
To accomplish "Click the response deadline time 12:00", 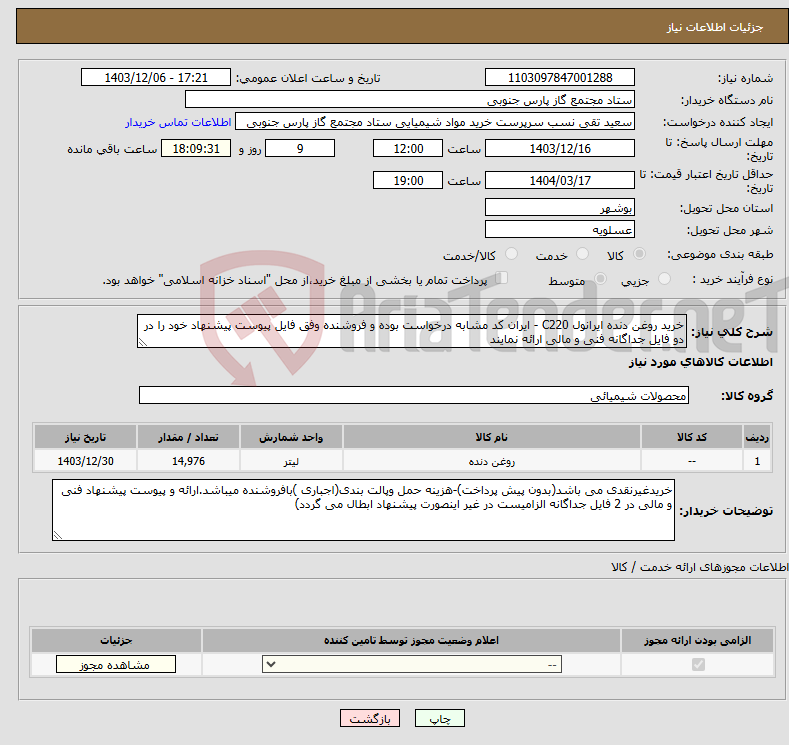I will (408, 148).
